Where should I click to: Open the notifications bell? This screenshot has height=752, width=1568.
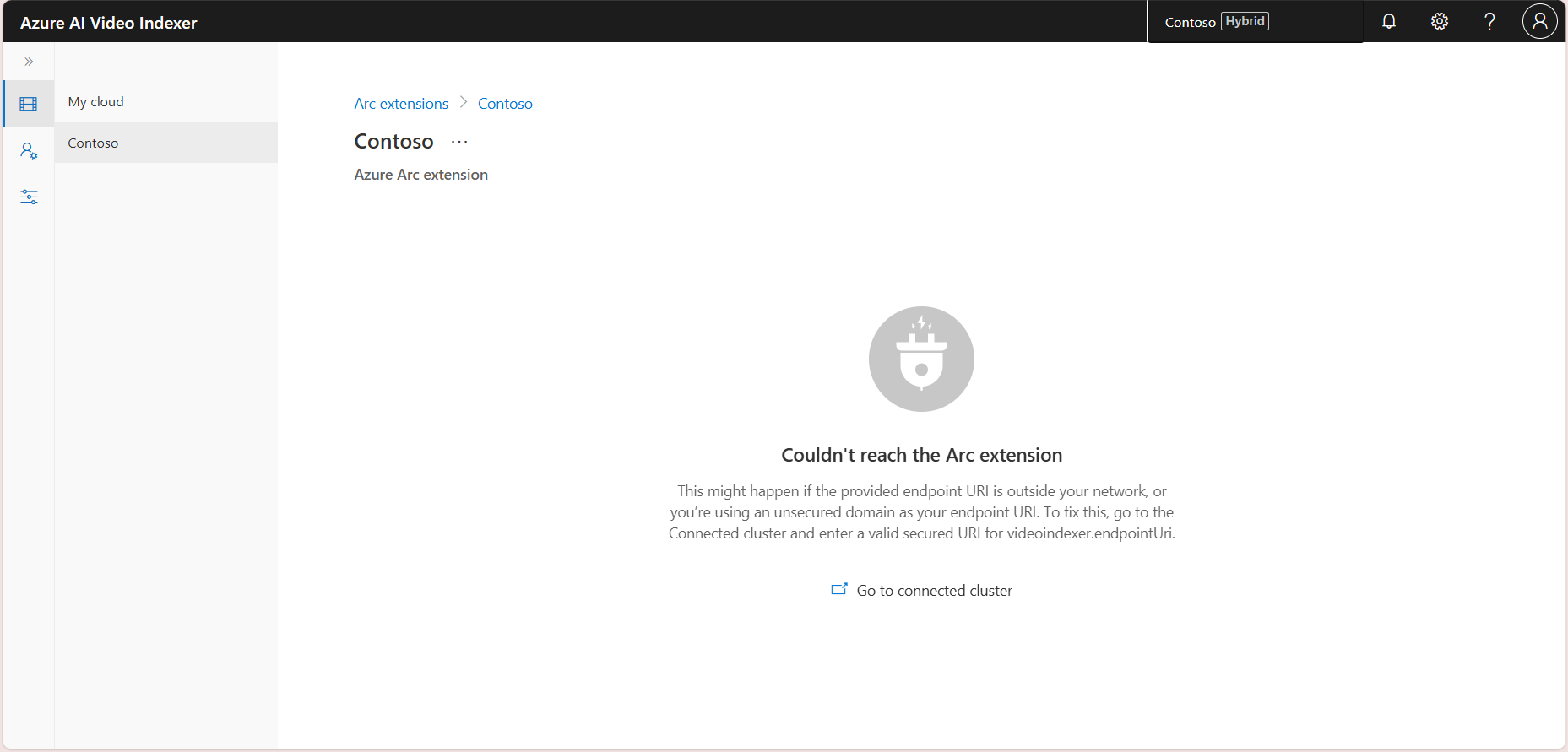point(1389,22)
